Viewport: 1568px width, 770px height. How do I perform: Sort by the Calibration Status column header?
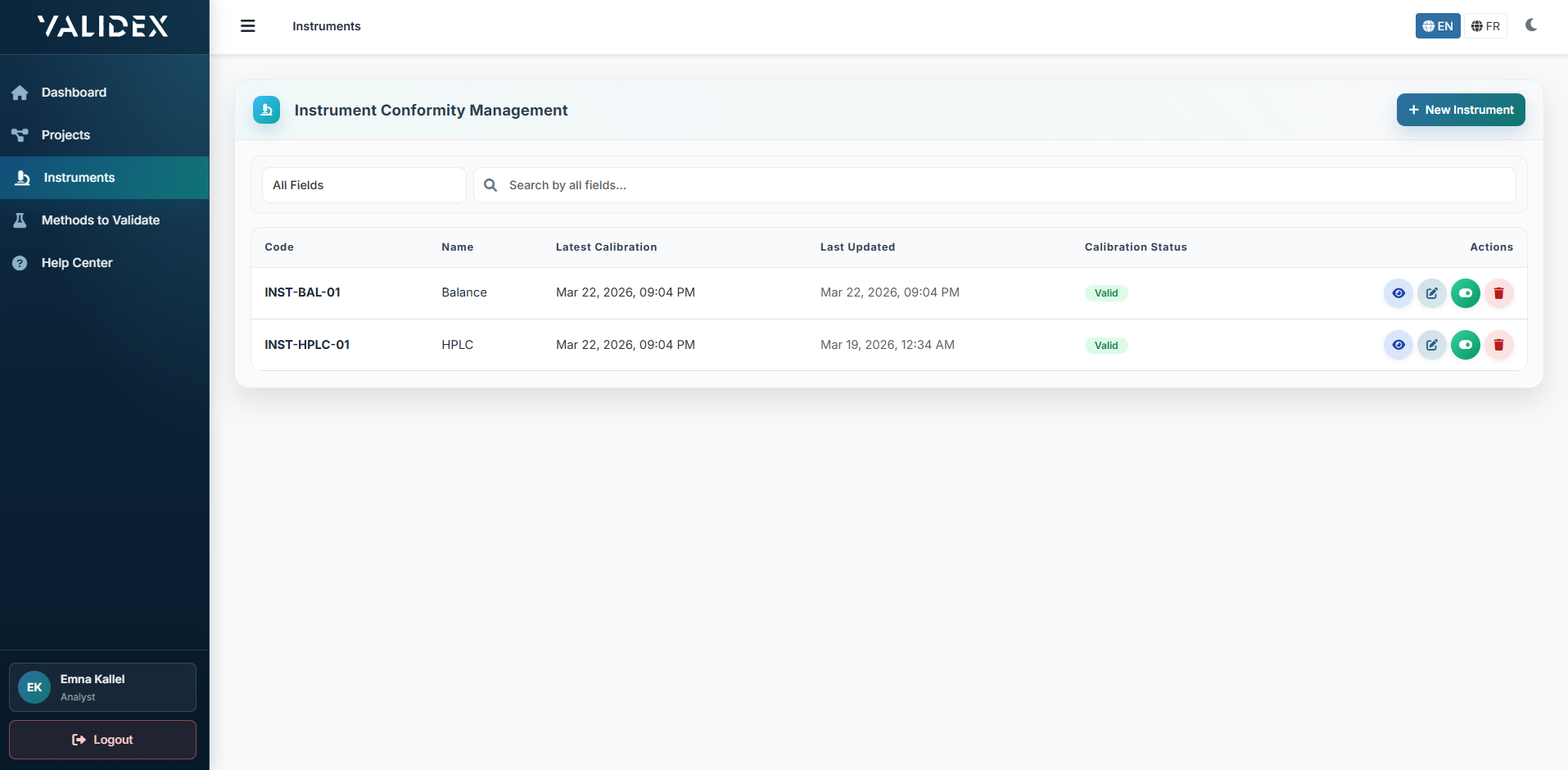[x=1135, y=247]
